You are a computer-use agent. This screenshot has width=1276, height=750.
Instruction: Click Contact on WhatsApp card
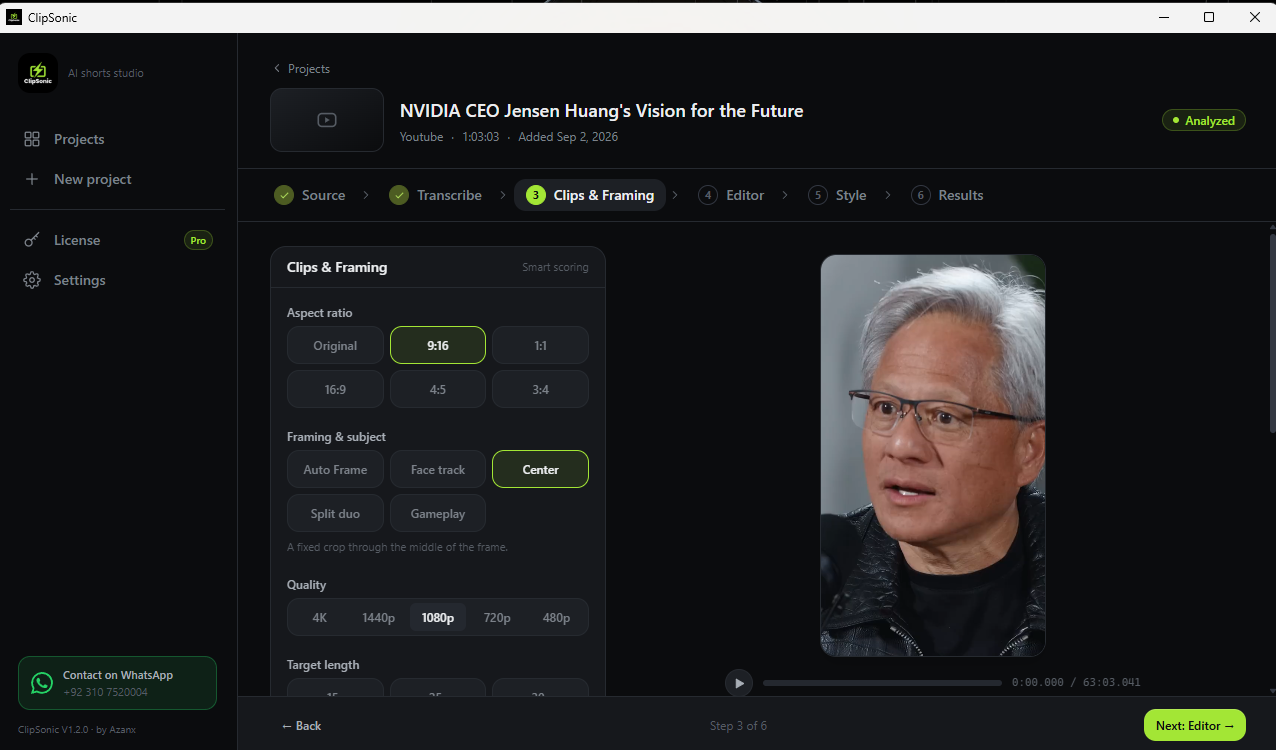pyautogui.click(x=117, y=683)
